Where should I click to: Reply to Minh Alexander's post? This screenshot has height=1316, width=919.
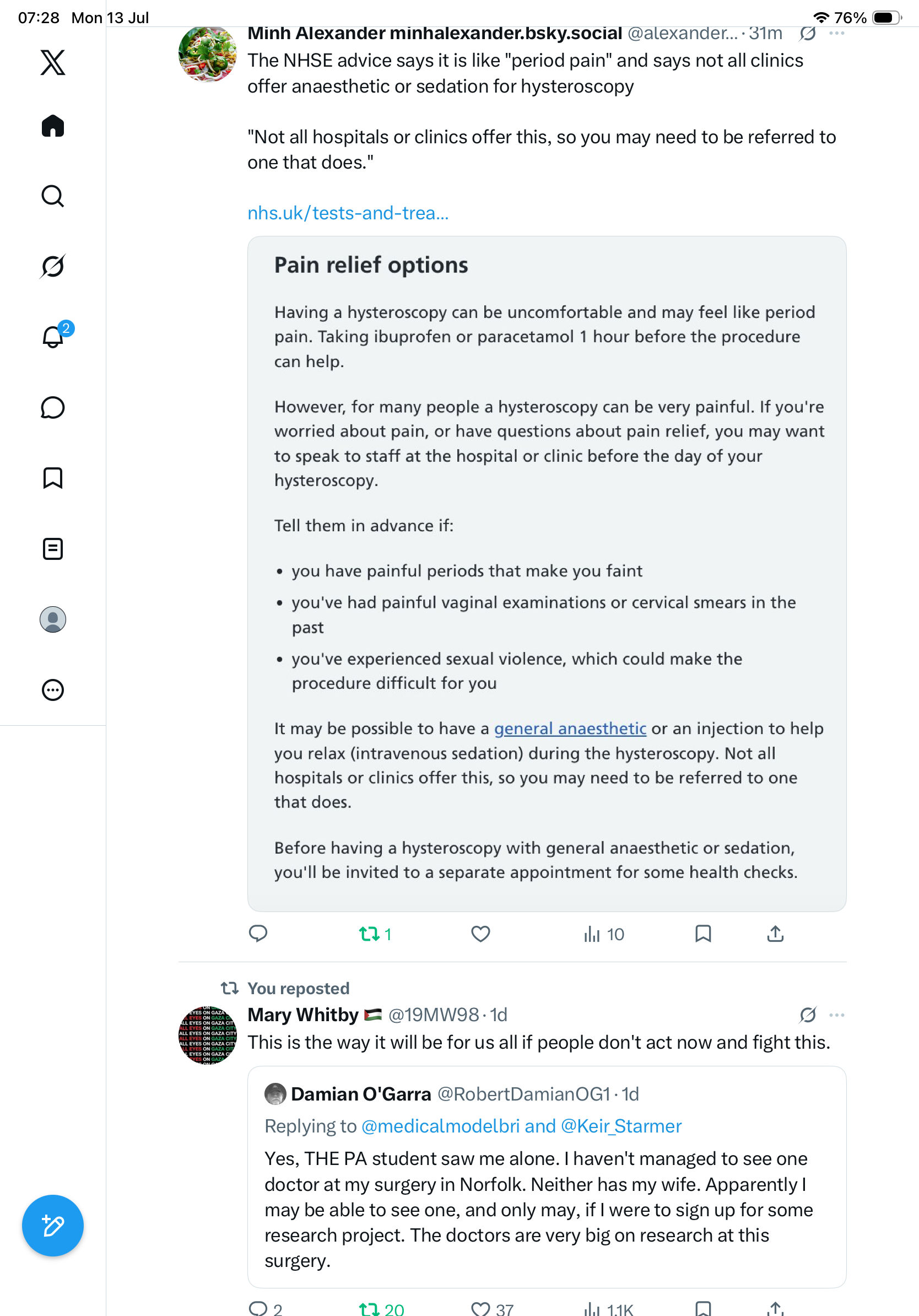(258, 934)
